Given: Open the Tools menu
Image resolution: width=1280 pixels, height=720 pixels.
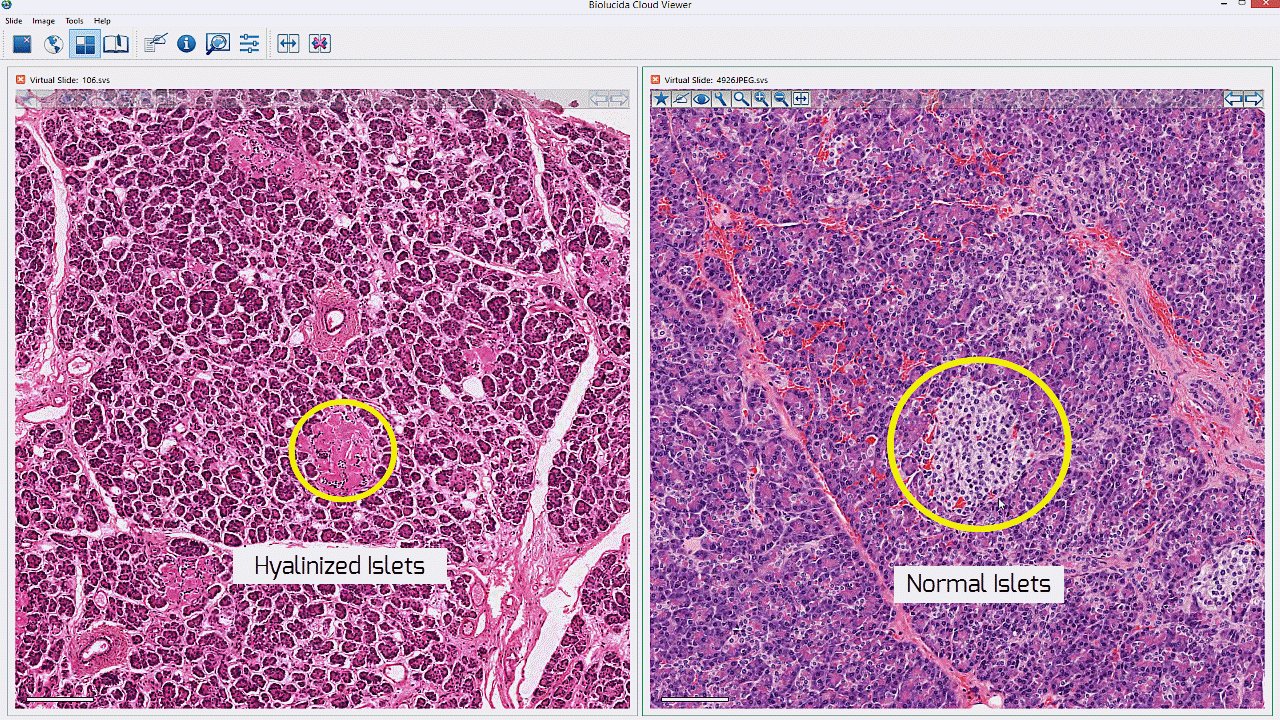Looking at the screenshot, I should click(73, 20).
